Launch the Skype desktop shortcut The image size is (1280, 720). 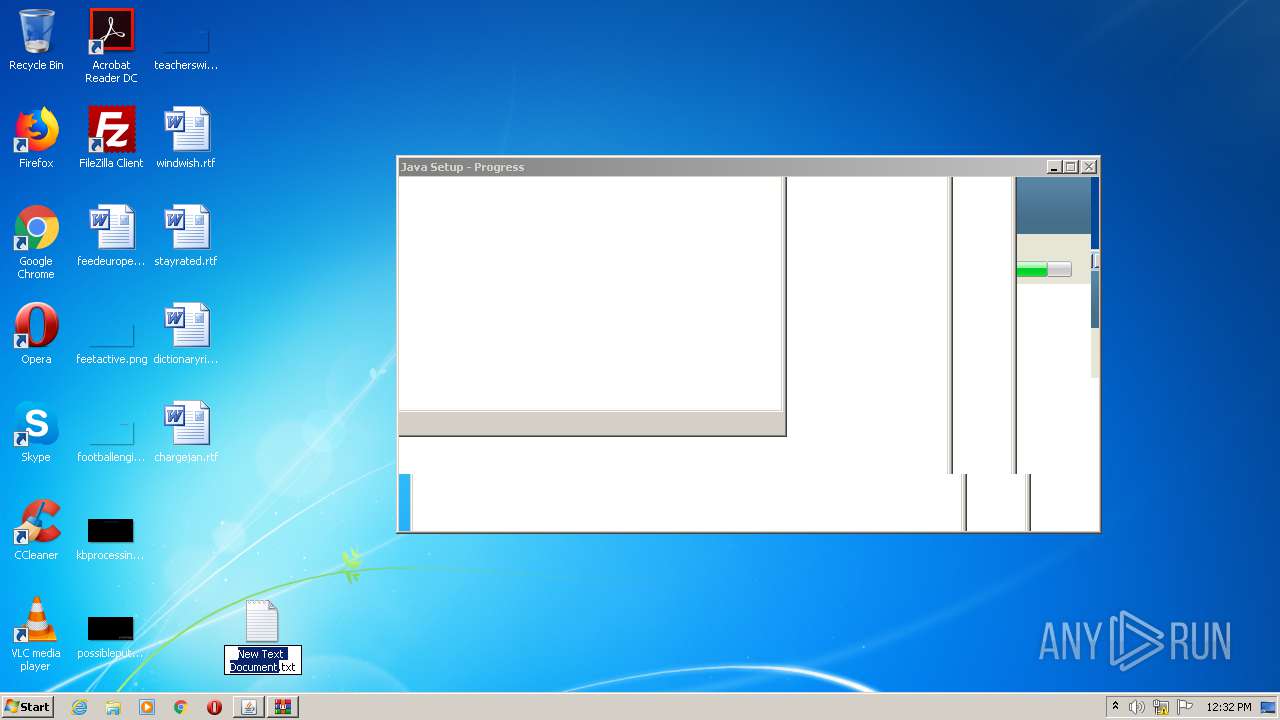pos(36,432)
